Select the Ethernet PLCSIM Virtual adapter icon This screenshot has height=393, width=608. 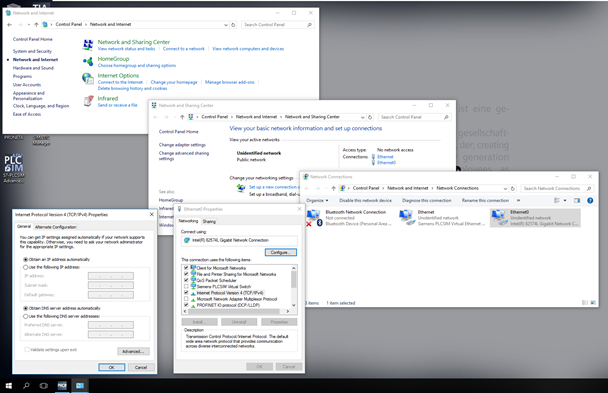(407, 217)
